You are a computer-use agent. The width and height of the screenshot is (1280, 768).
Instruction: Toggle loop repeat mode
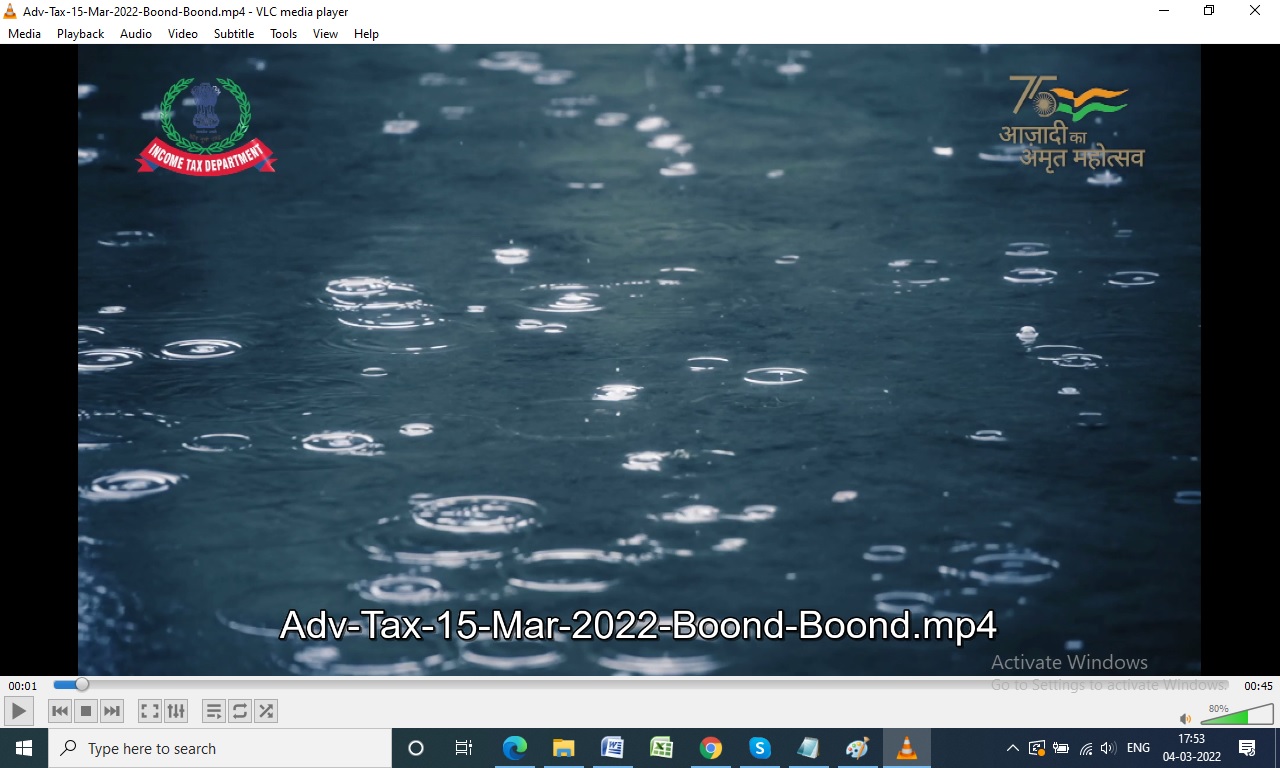[x=240, y=711]
